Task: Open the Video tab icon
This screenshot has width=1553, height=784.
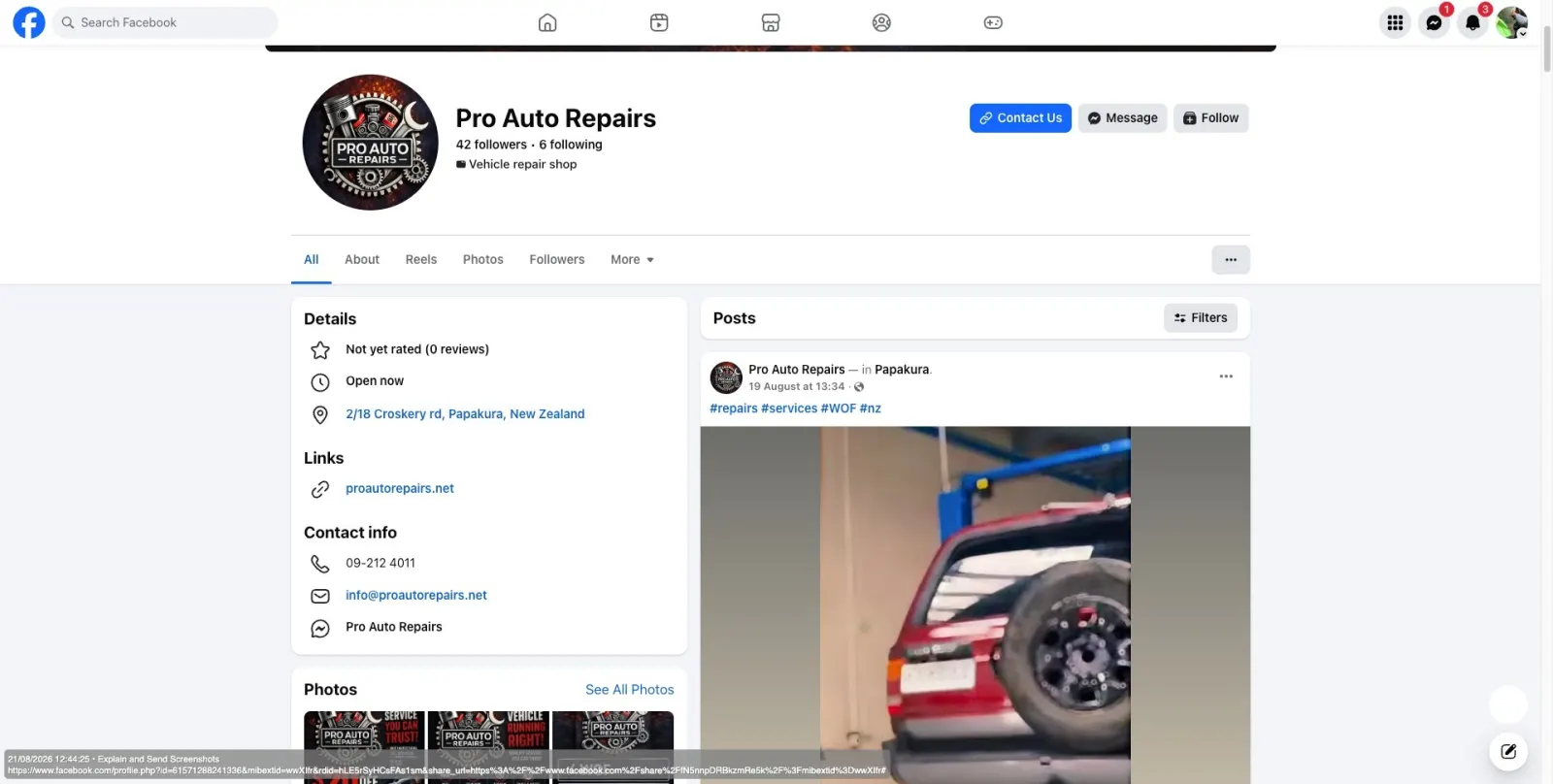Action: point(659,22)
